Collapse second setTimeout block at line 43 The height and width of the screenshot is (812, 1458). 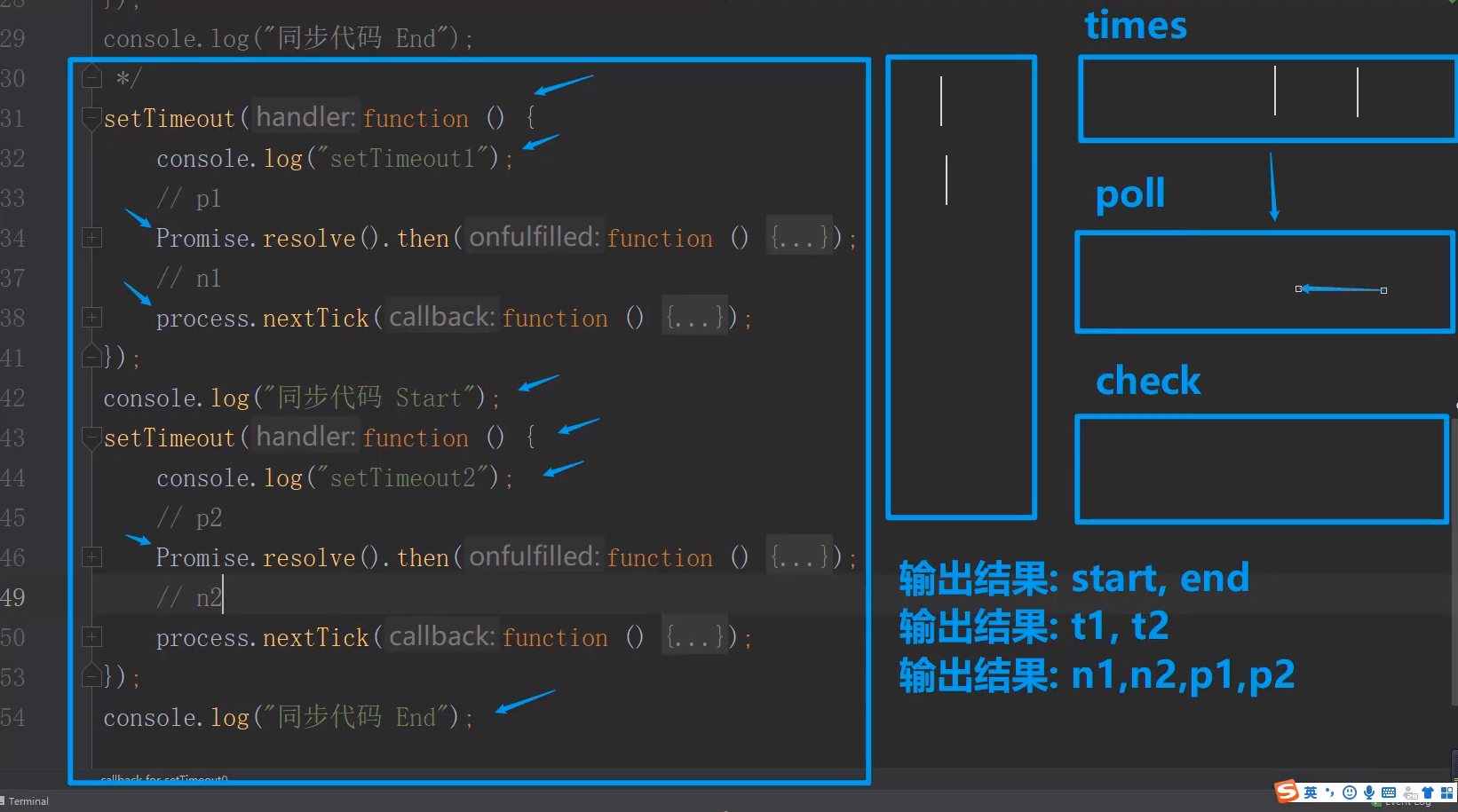[91, 438]
